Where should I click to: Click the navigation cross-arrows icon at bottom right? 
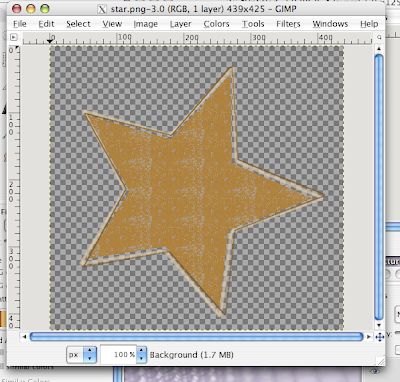coord(379,337)
